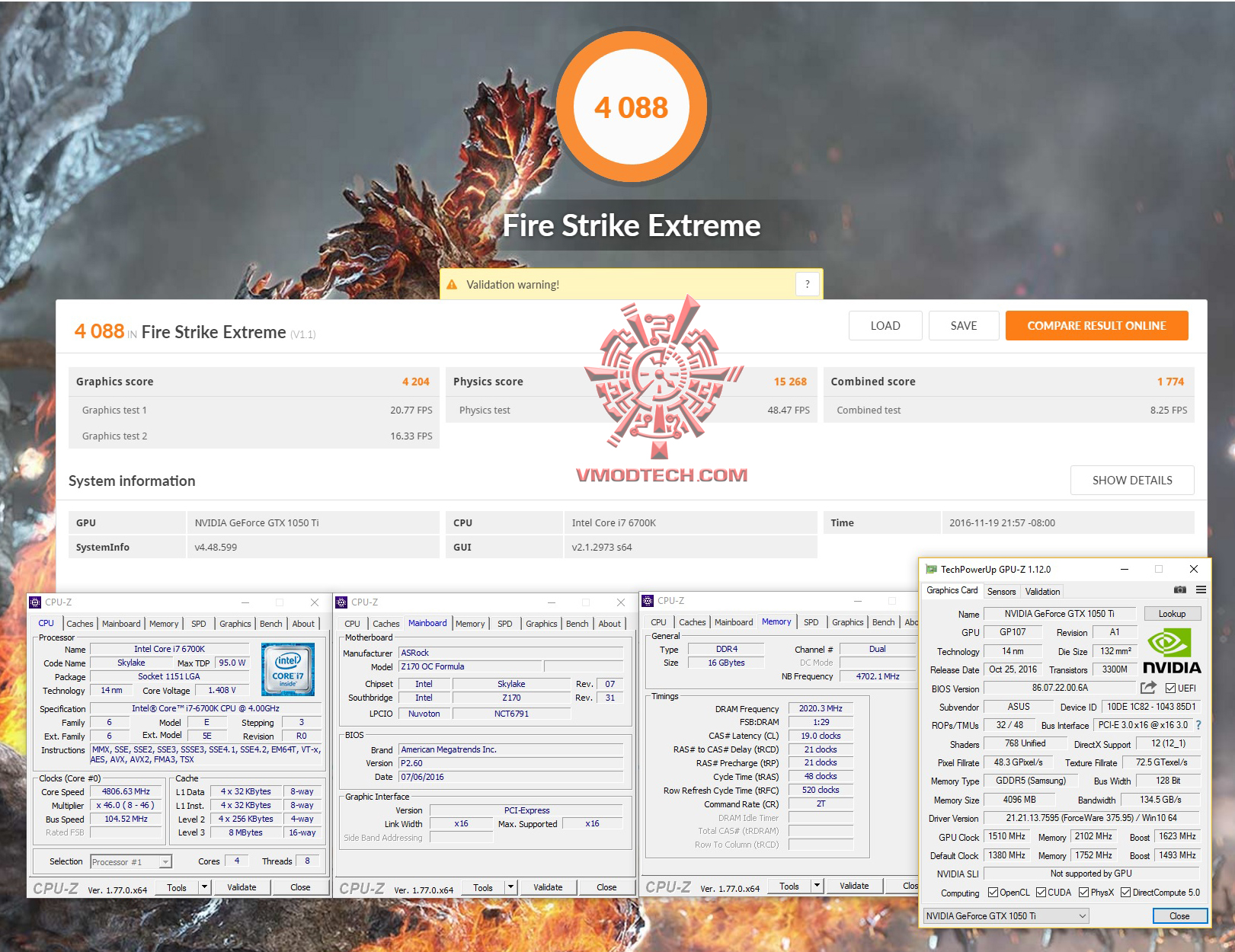This screenshot has width=1235, height=952.
Task: Click the Bus Interface question mark icon
Action: click(1198, 725)
